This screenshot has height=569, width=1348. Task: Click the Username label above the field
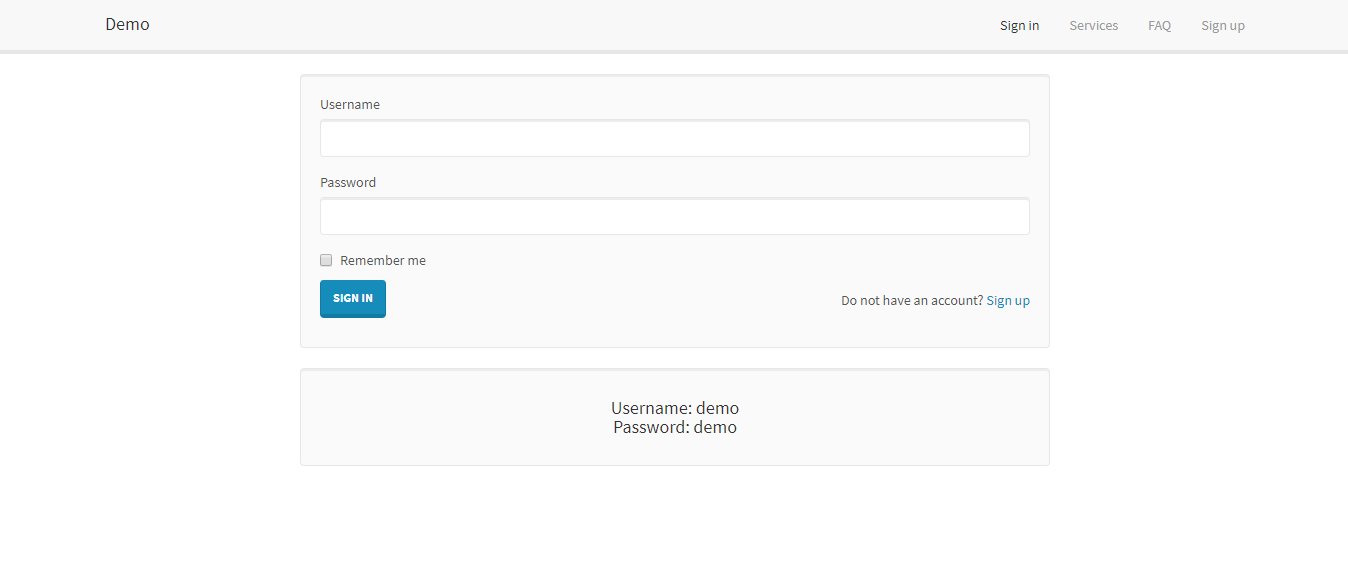tap(350, 105)
